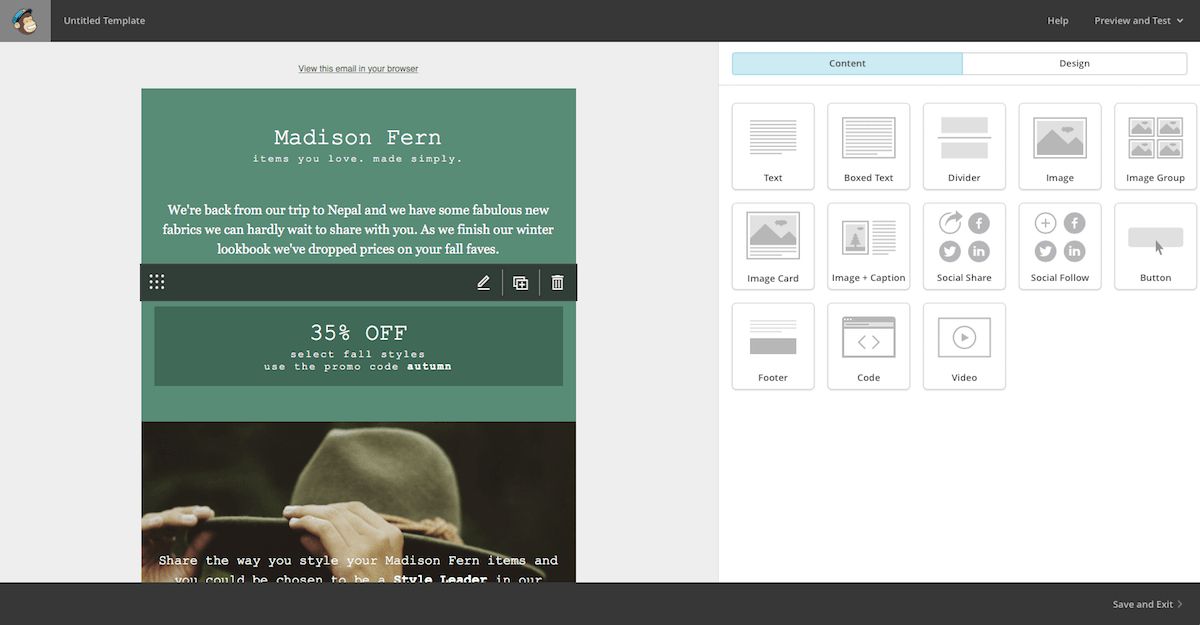Duplicate the selected content block
The width and height of the screenshot is (1200, 625).
(521, 283)
